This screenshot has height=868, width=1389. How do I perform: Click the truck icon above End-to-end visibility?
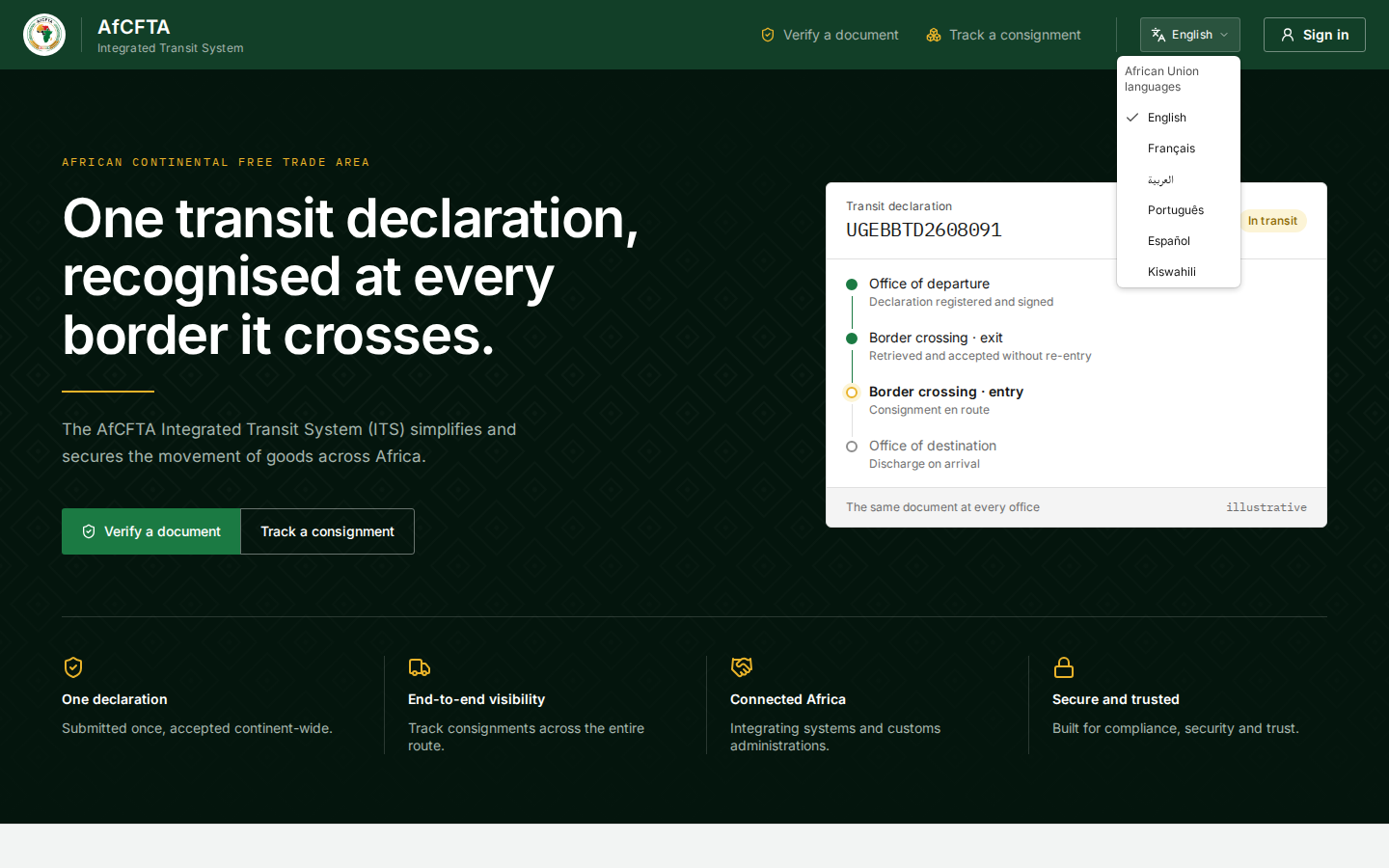coord(420,667)
